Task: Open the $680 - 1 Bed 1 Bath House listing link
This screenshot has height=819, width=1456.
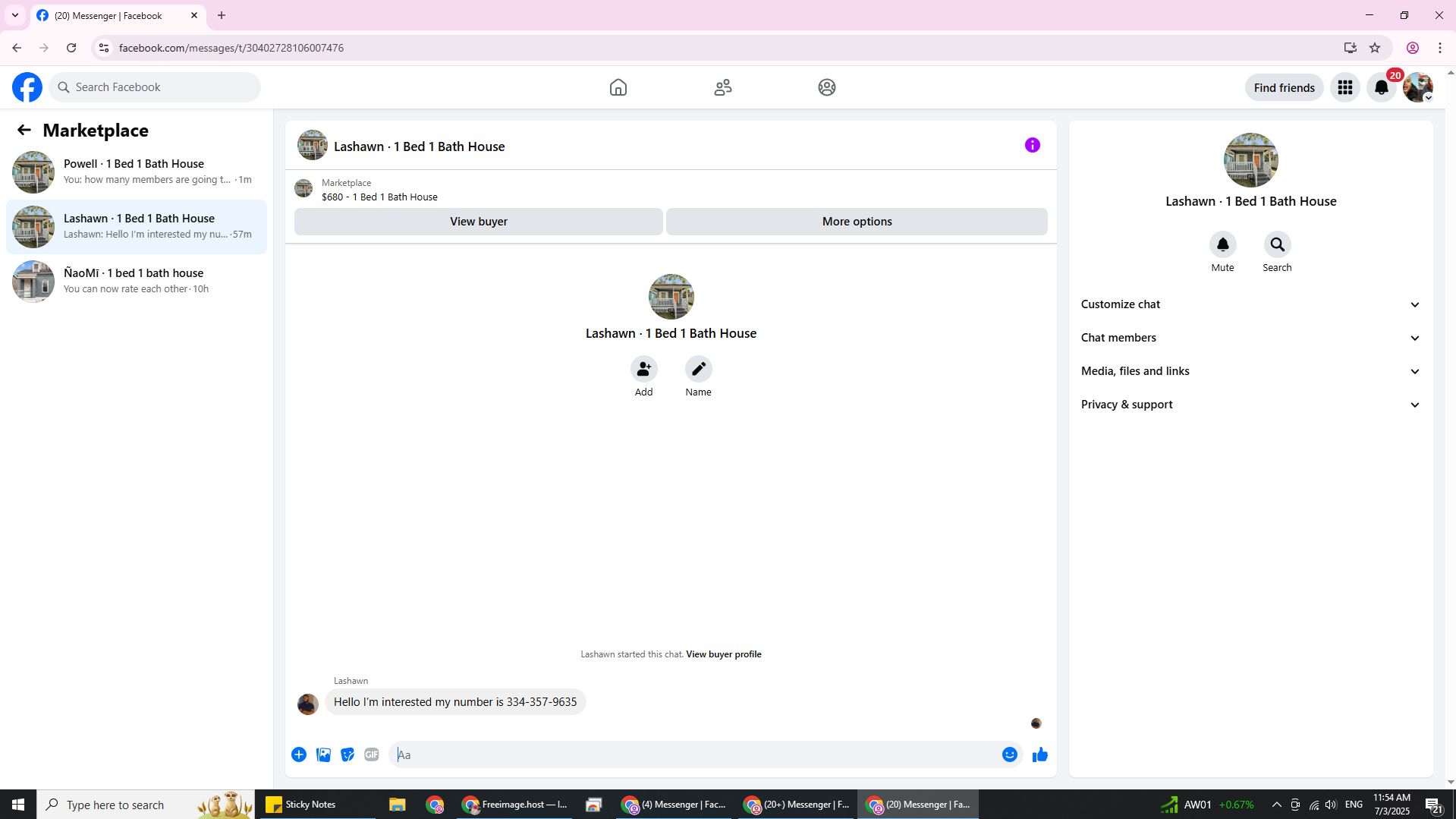Action: [x=379, y=197]
